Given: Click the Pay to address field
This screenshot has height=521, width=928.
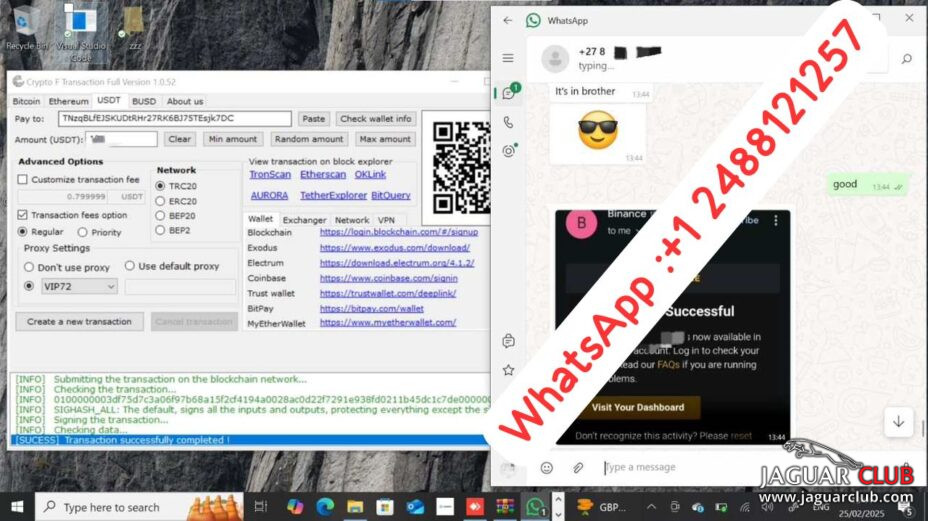Looking at the screenshot, I should [x=174, y=119].
